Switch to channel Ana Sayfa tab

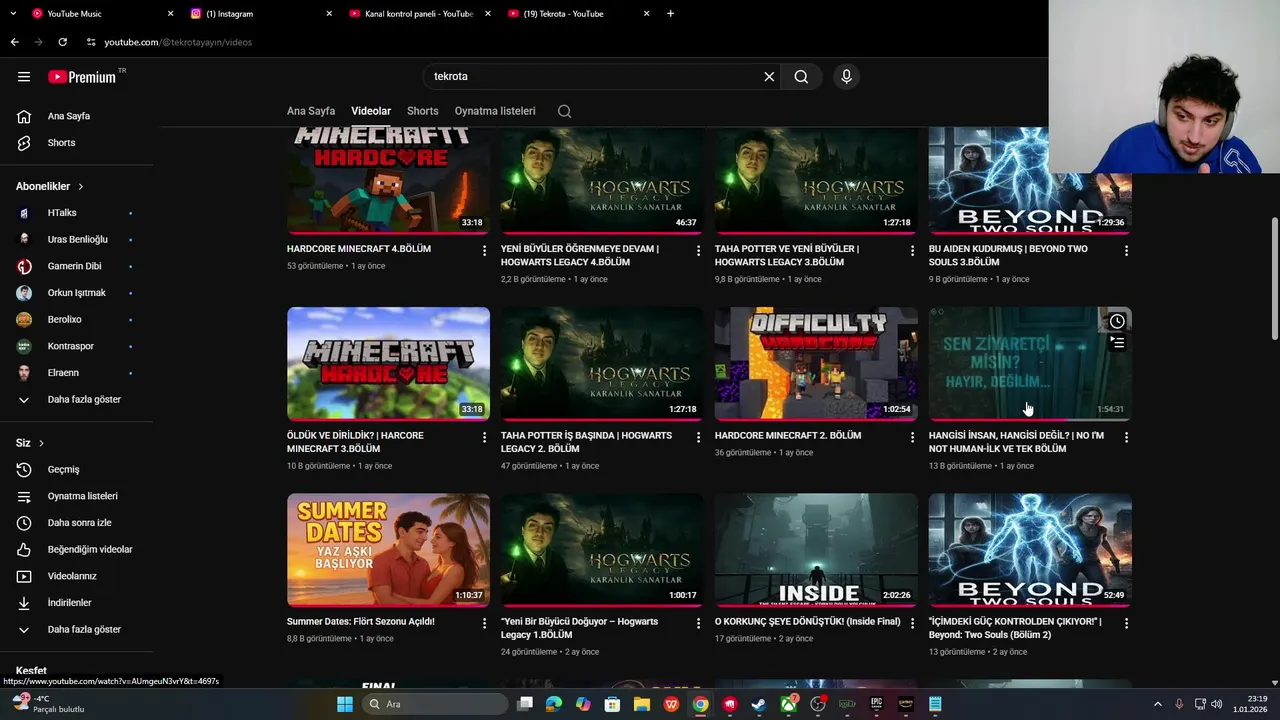(311, 111)
